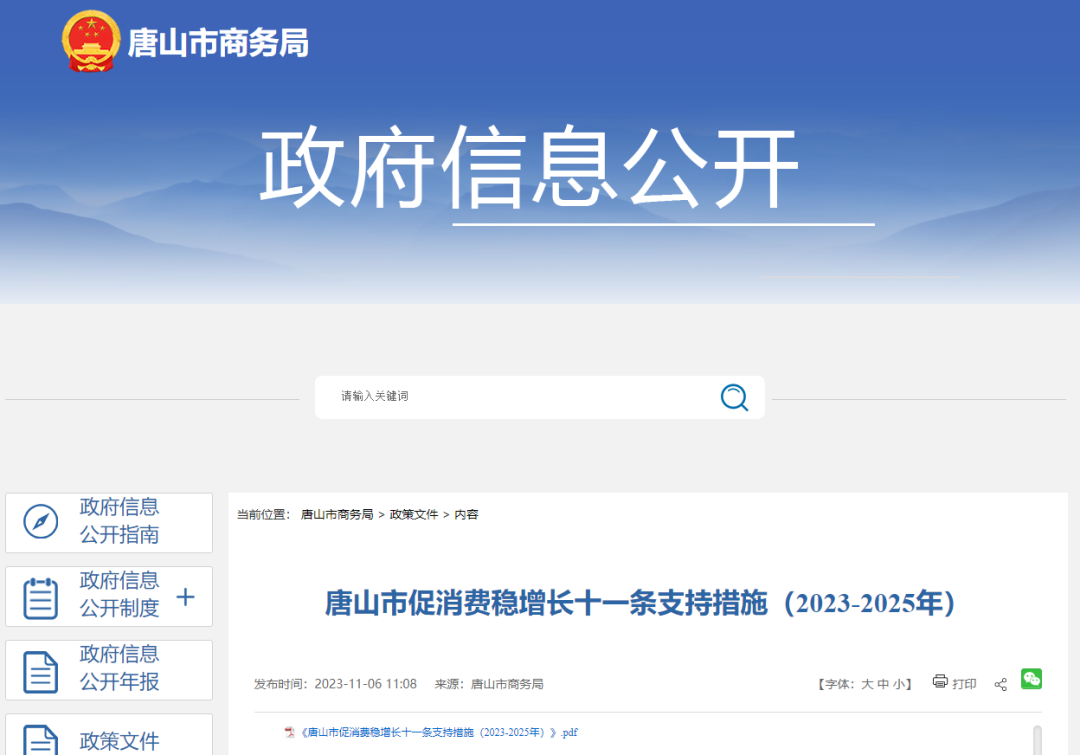Set font size to 中

pos(883,684)
